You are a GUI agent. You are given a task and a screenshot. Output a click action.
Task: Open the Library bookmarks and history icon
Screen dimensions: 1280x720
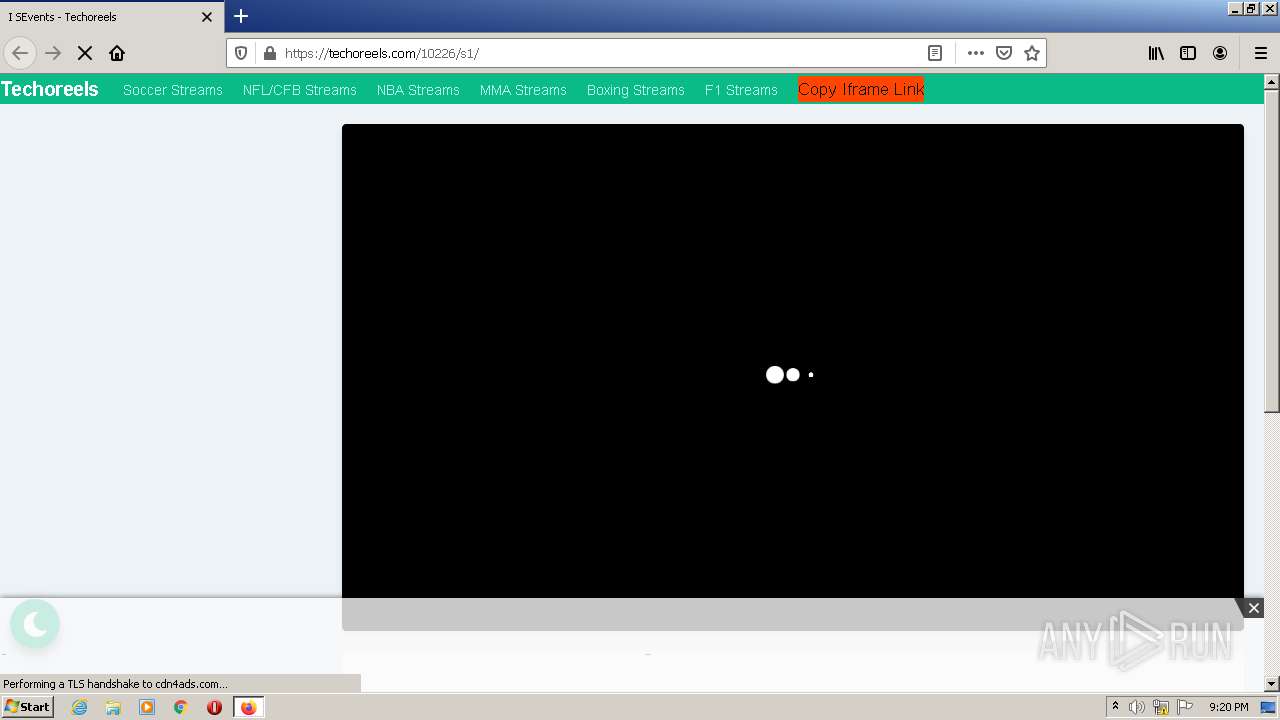(x=1156, y=53)
